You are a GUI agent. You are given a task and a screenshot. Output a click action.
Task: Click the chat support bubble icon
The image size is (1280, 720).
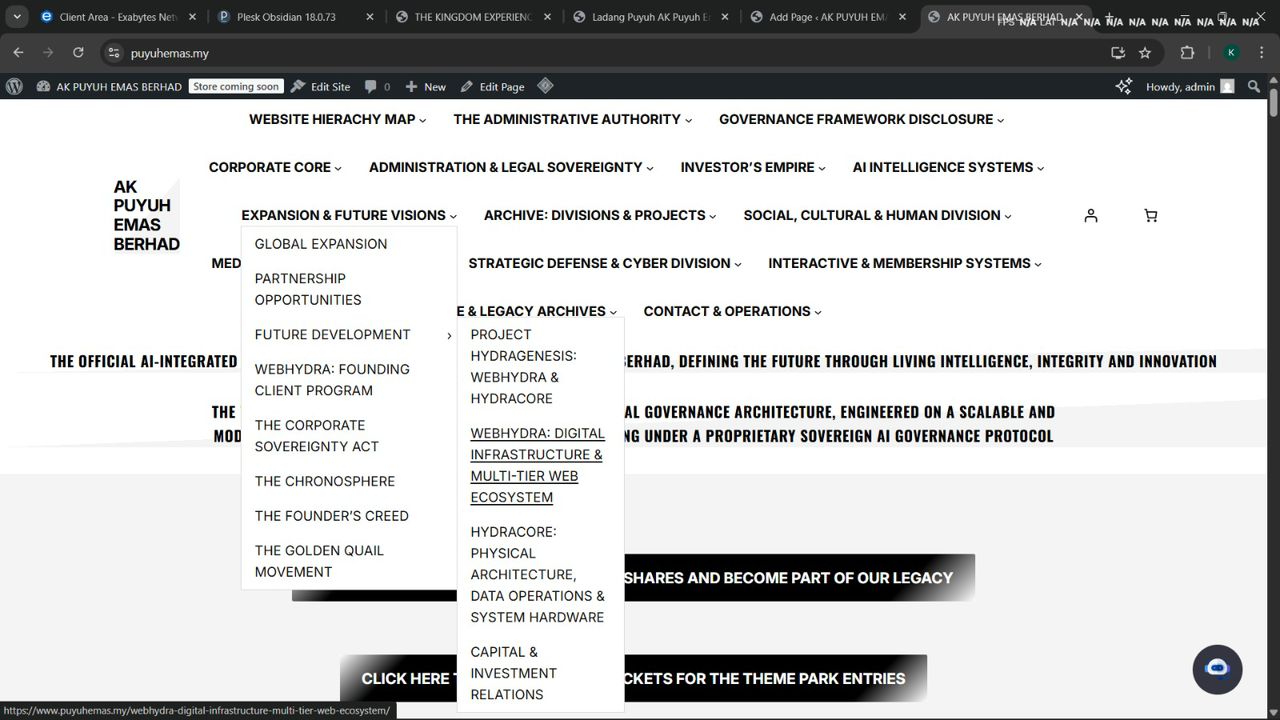[x=1217, y=669]
